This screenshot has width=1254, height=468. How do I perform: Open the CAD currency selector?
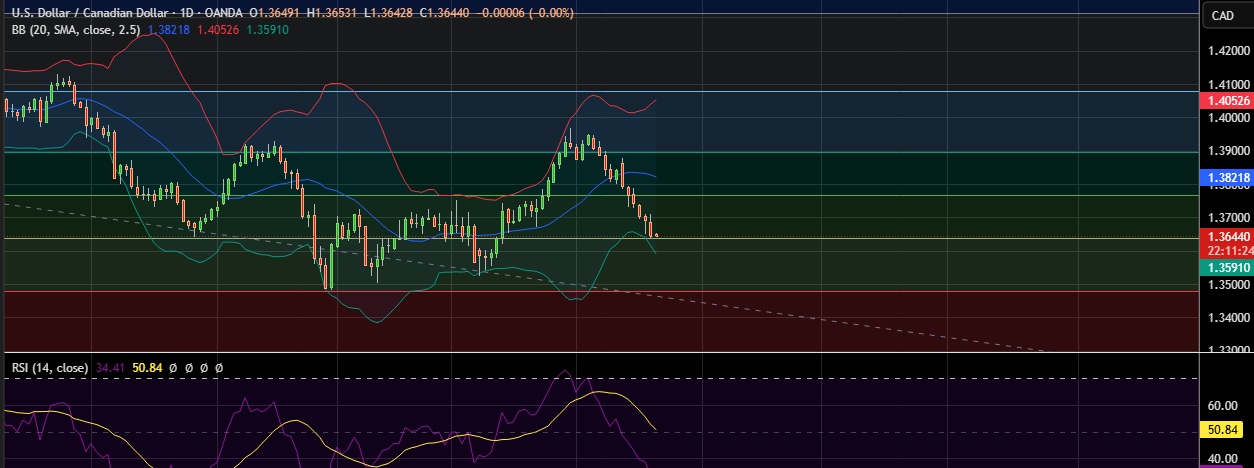pyautogui.click(x=1223, y=15)
